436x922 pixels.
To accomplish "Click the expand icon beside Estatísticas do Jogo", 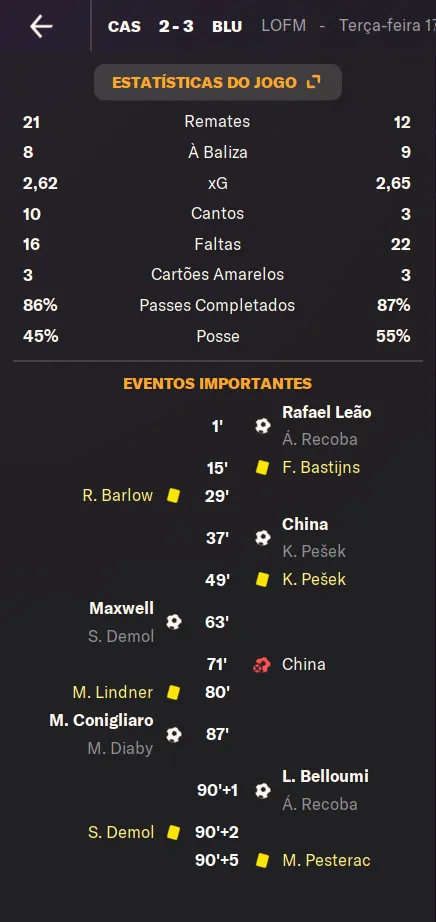I will click(x=314, y=82).
